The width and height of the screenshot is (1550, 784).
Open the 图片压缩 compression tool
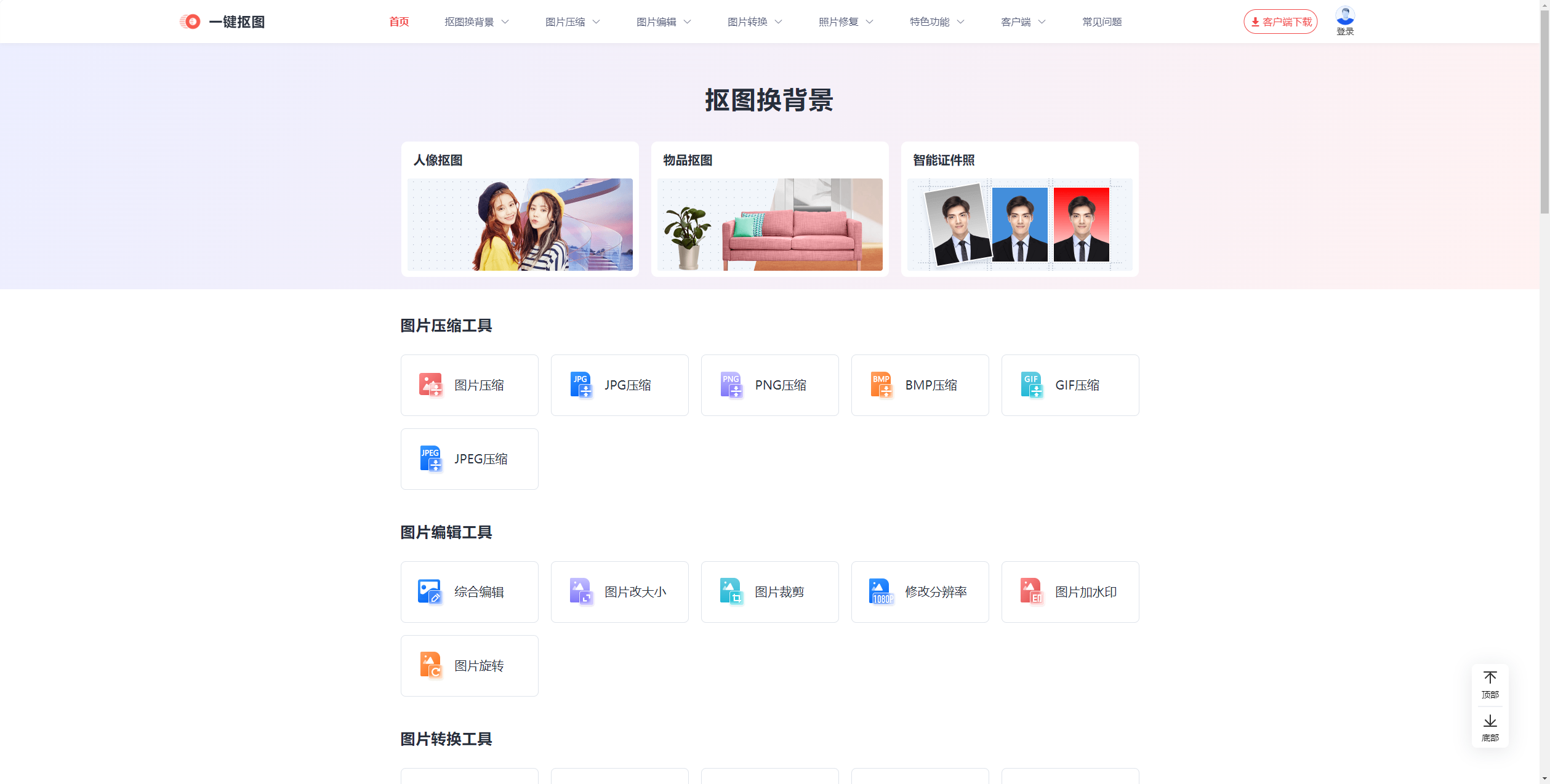click(469, 385)
